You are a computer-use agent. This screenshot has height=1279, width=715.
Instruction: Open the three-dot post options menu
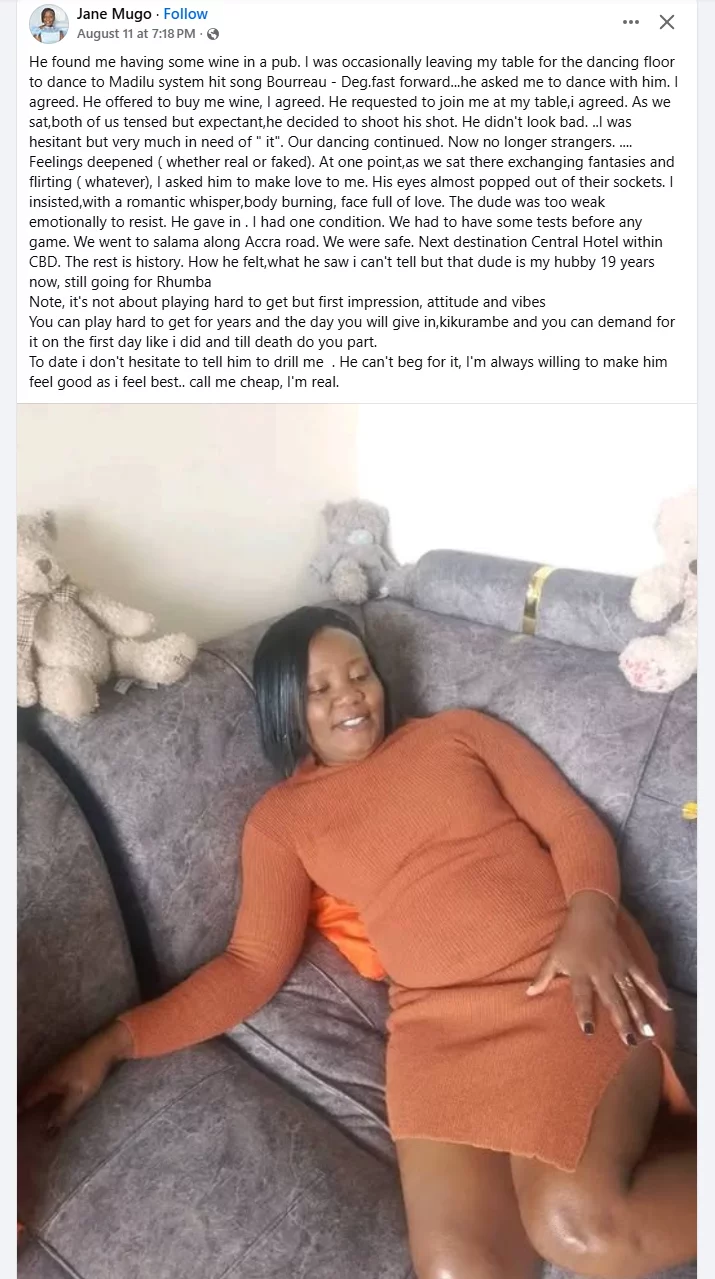(x=630, y=22)
